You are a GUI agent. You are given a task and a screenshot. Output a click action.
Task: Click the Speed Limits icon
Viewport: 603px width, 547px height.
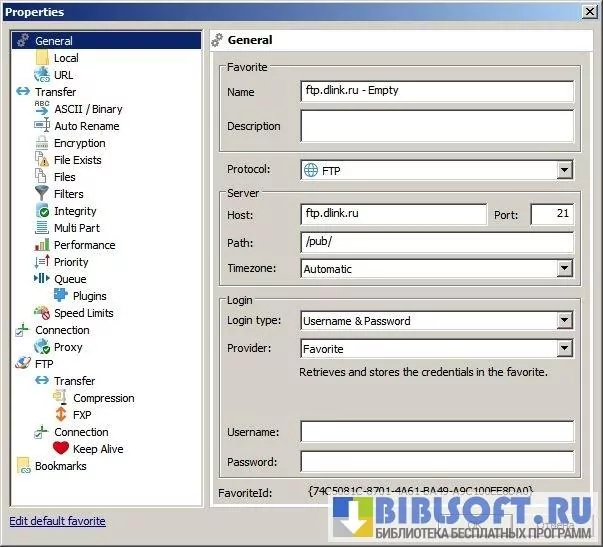pos(42,313)
